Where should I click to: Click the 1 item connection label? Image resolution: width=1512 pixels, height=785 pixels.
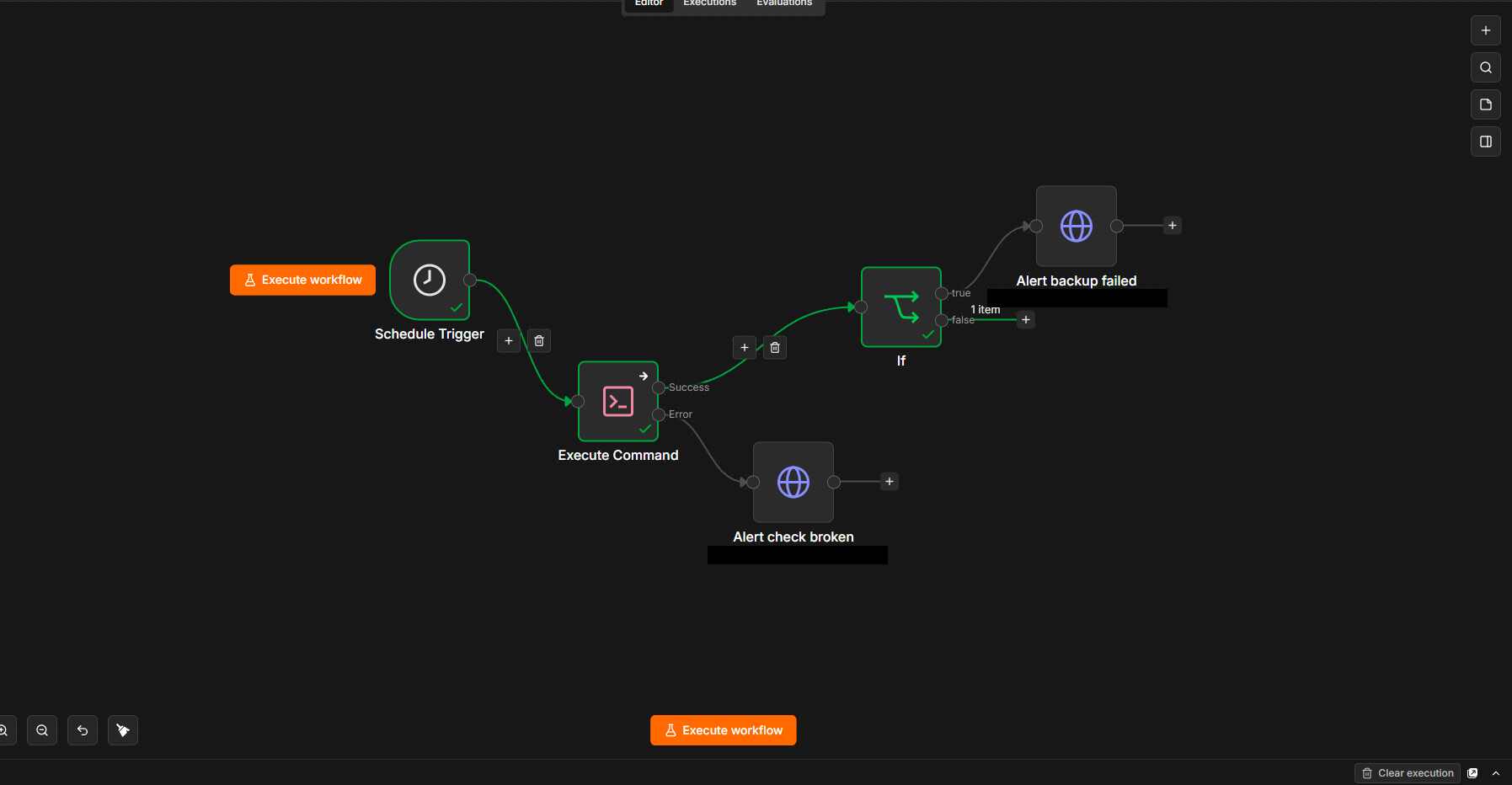pyautogui.click(x=986, y=310)
